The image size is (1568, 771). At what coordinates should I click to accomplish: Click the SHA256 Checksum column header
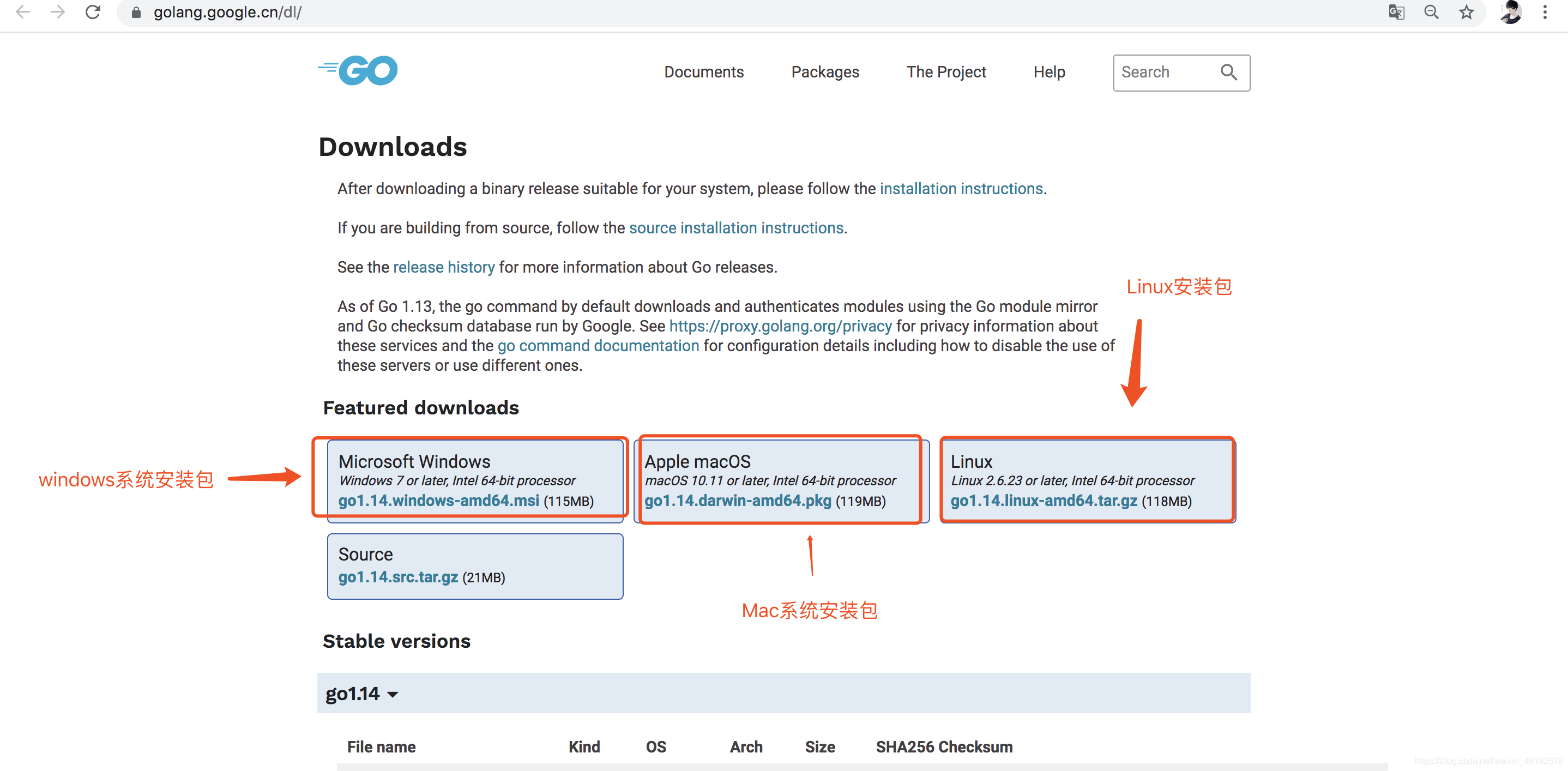coord(944,746)
